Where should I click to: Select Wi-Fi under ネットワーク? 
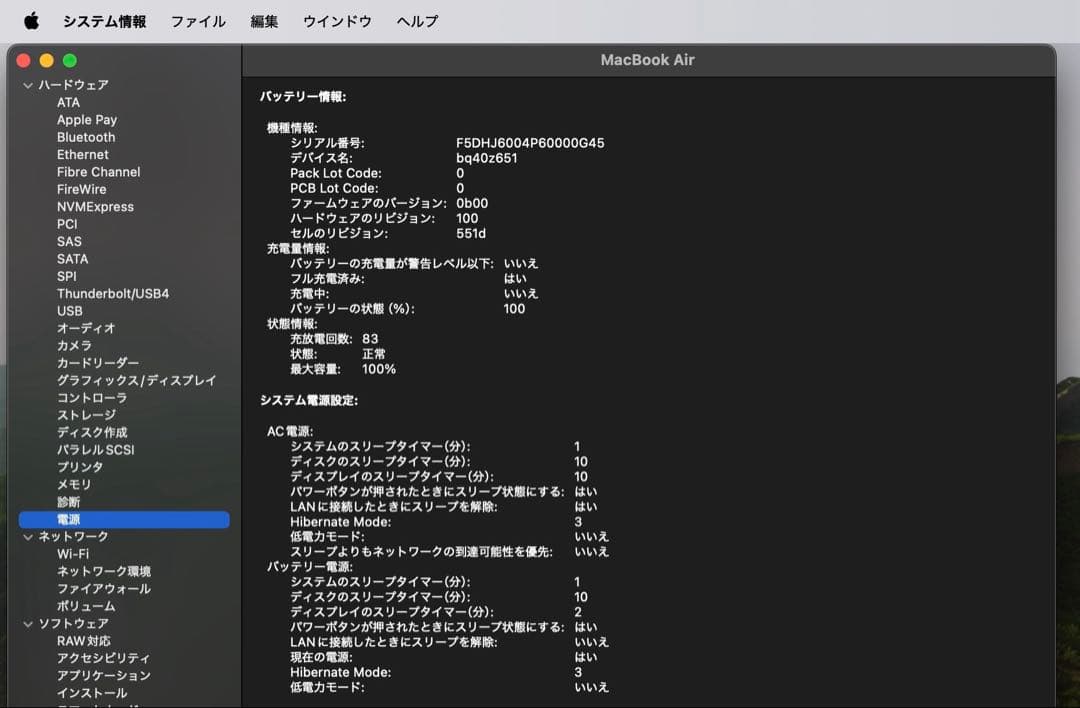coord(74,553)
